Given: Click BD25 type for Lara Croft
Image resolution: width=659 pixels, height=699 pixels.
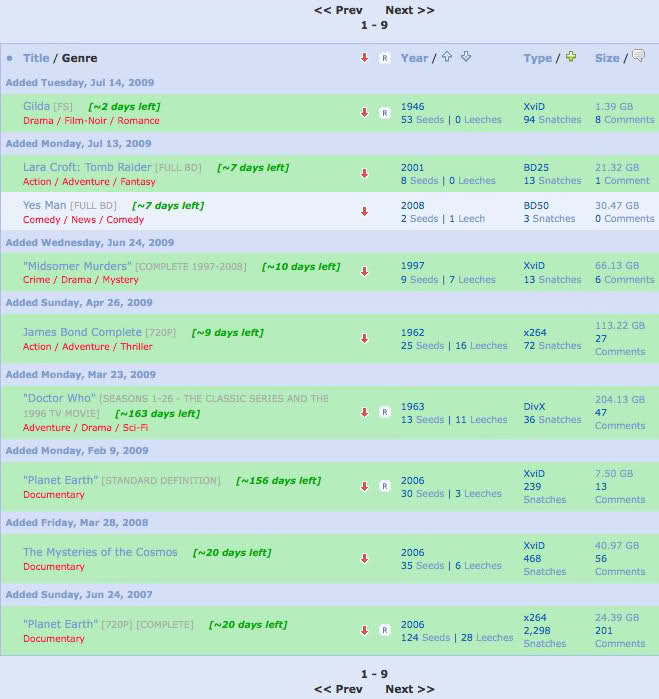Looking at the screenshot, I should (536, 168).
